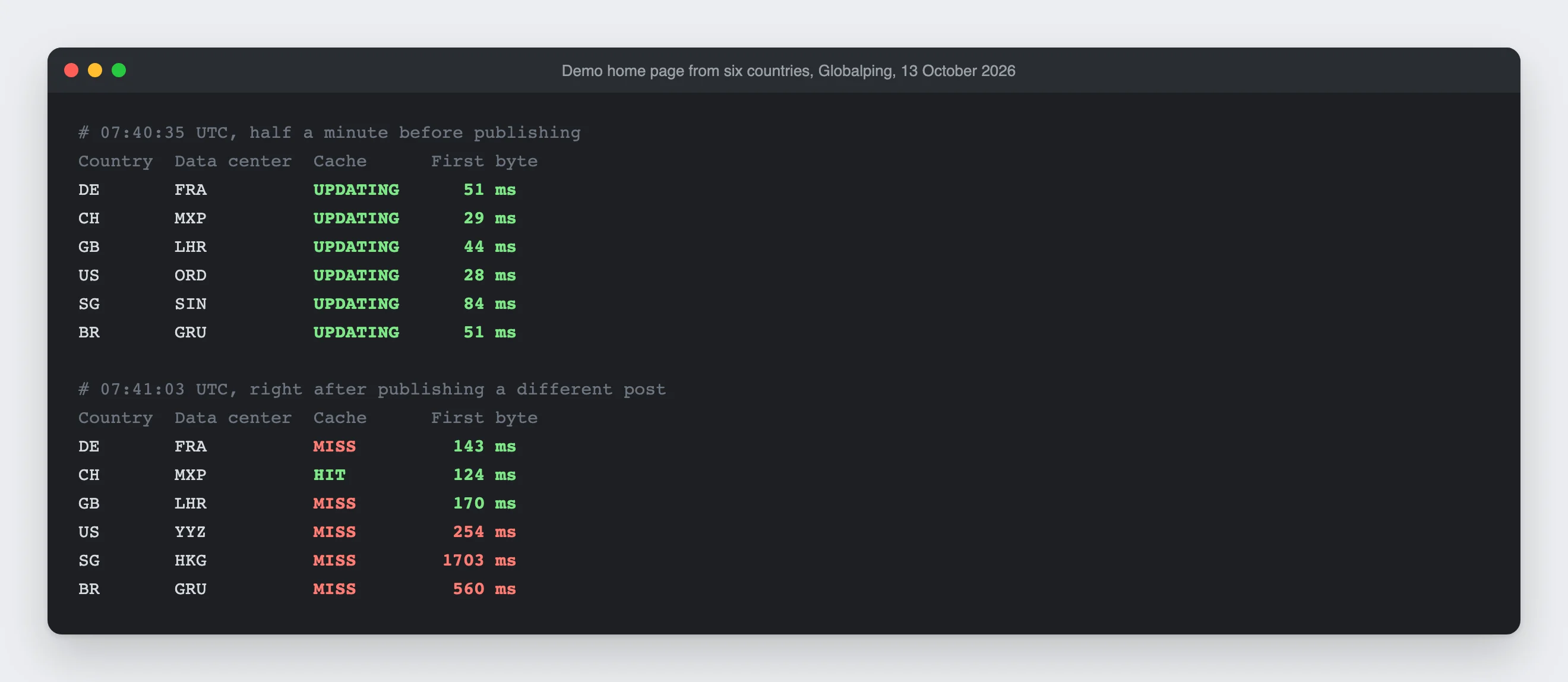Screen dimensions: 1568x682
Task: Click MISS status in the HKG row
Action: (x=334, y=561)
